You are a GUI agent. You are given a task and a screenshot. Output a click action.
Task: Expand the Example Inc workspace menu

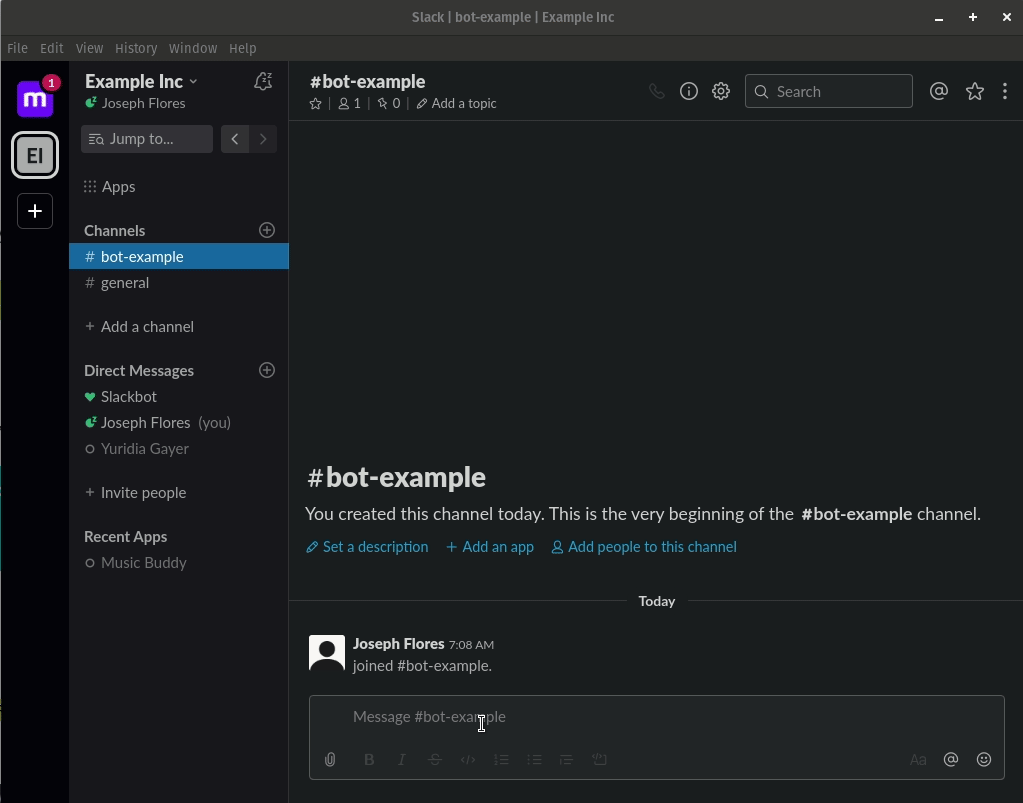(141, 82)
